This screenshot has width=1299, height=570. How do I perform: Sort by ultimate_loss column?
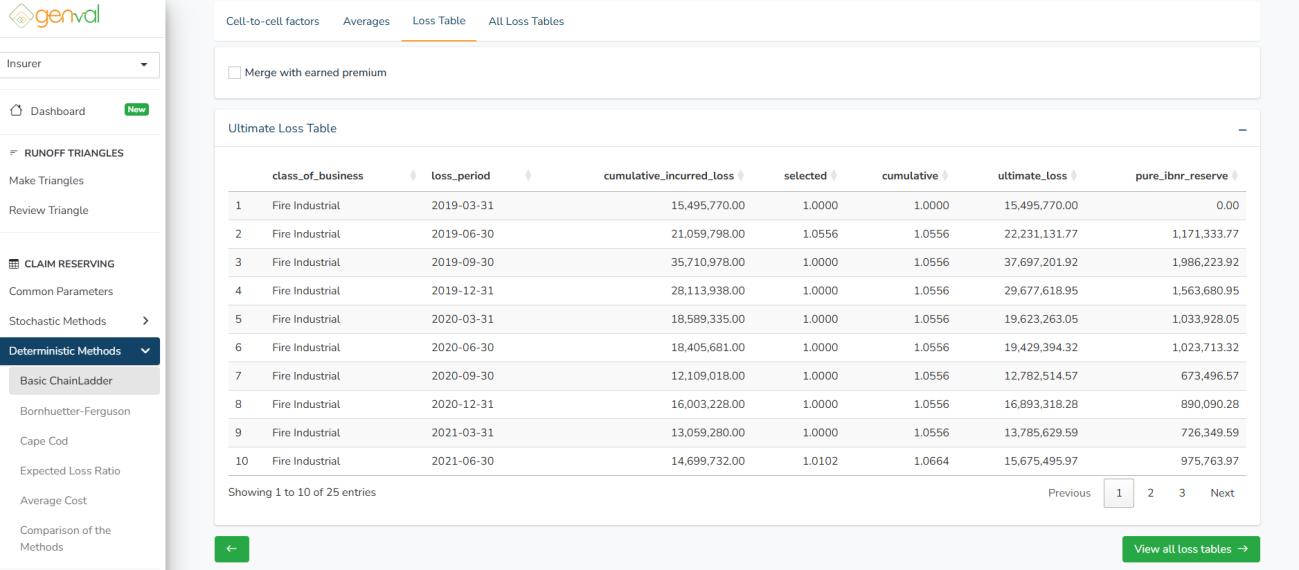(x=1032, y=176)
